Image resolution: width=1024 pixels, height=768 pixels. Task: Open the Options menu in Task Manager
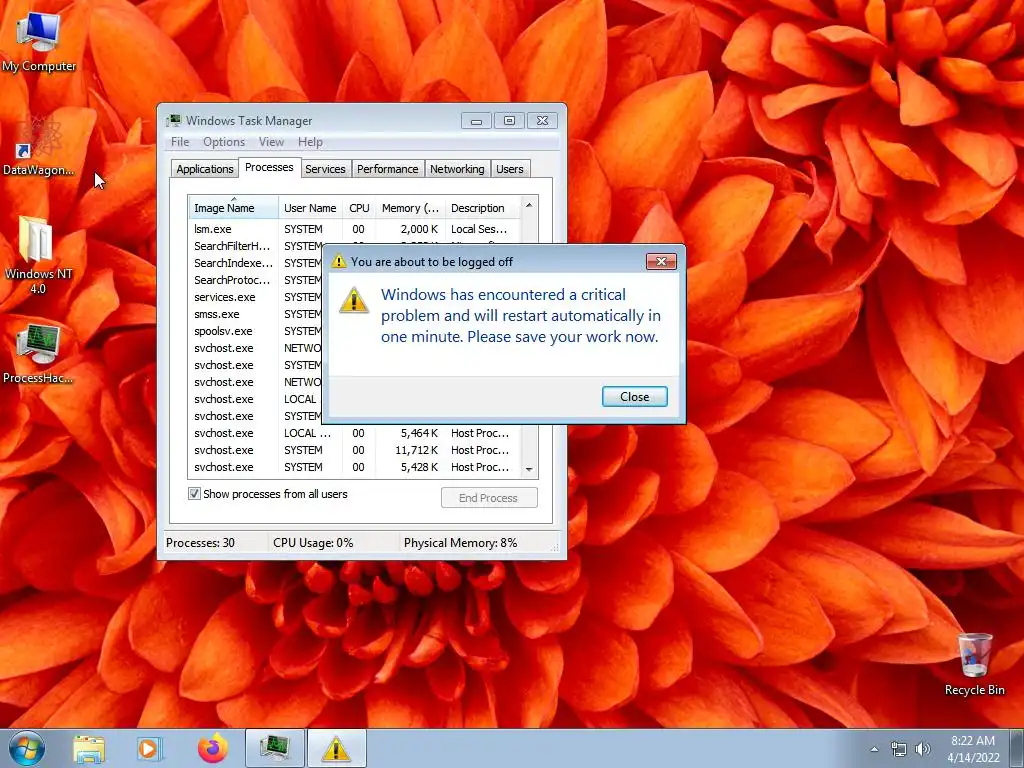[x=223, y=142]
